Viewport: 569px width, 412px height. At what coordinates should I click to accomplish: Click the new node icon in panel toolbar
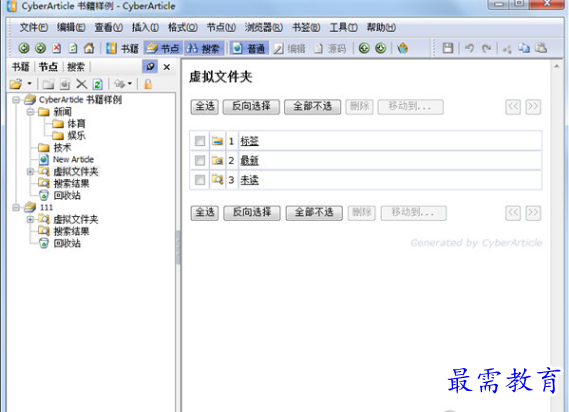point(65,84)
